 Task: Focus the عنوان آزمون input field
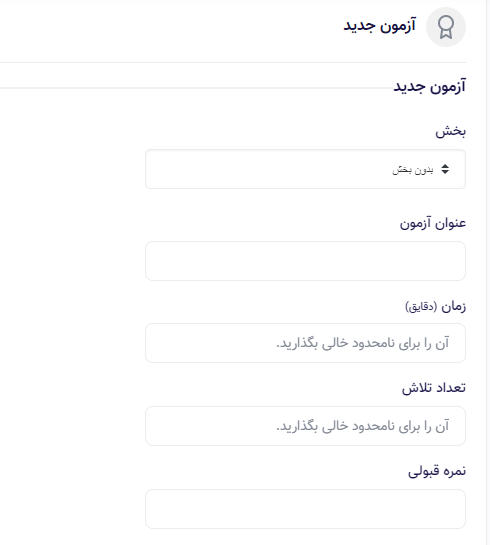tap(305, 261)
